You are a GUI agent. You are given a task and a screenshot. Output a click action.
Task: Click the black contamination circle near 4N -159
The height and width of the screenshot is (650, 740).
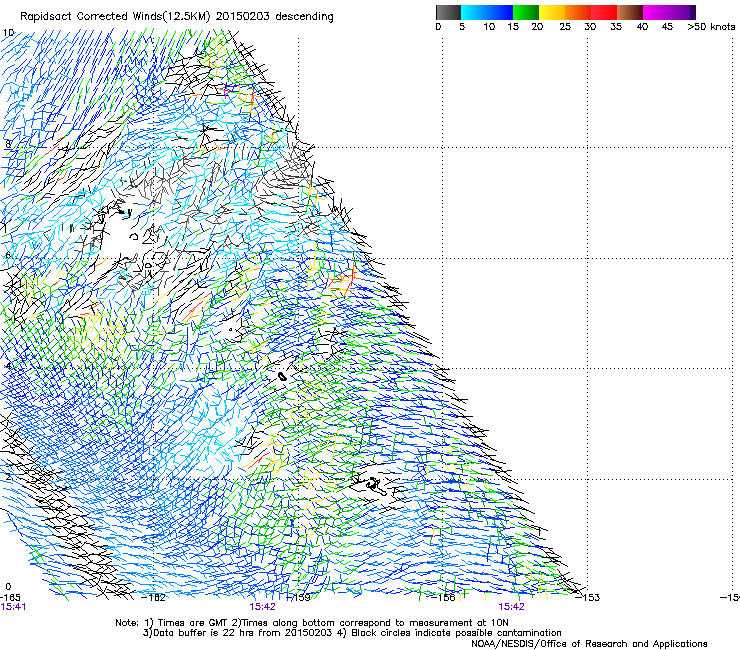[282, 376]
